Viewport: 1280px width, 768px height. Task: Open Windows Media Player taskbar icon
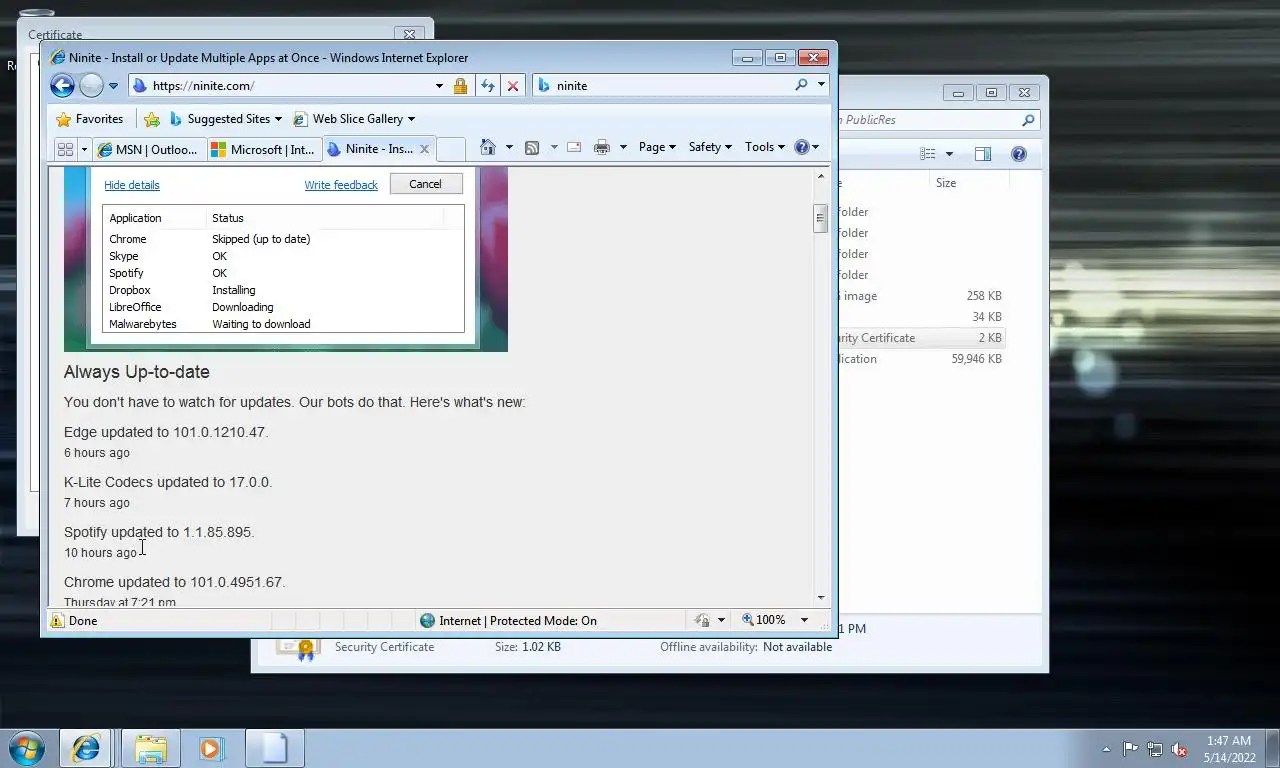211,748
